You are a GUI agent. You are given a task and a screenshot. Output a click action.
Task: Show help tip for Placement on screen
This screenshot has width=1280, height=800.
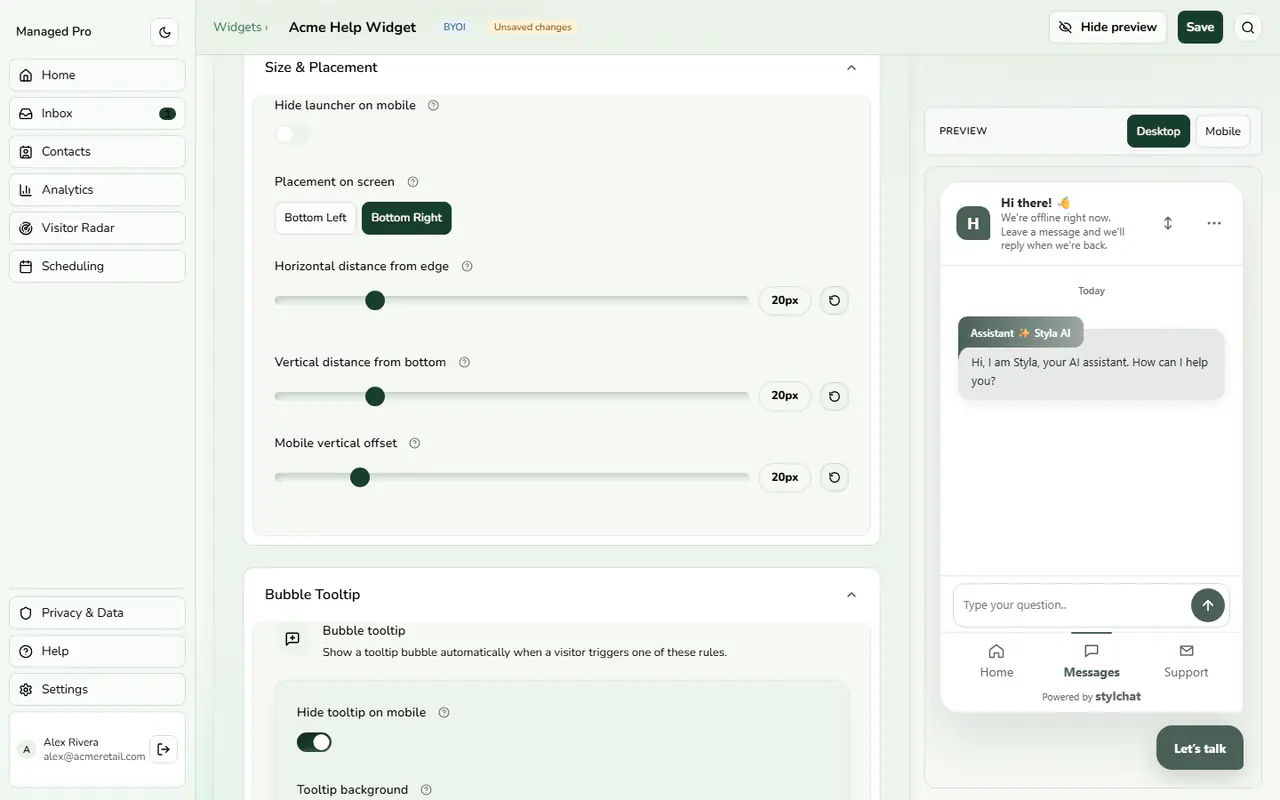(412, 182)
